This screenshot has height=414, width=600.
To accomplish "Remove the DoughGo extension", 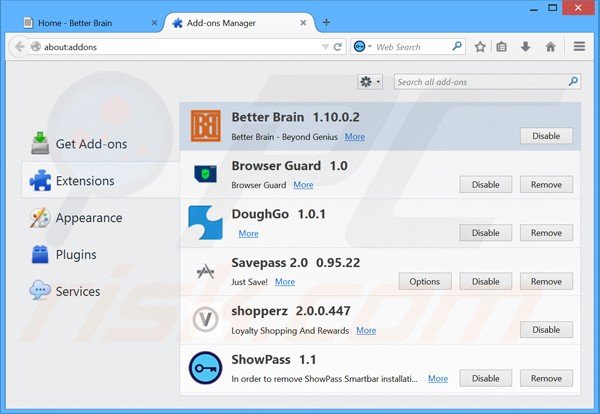I will coord(546,233).
